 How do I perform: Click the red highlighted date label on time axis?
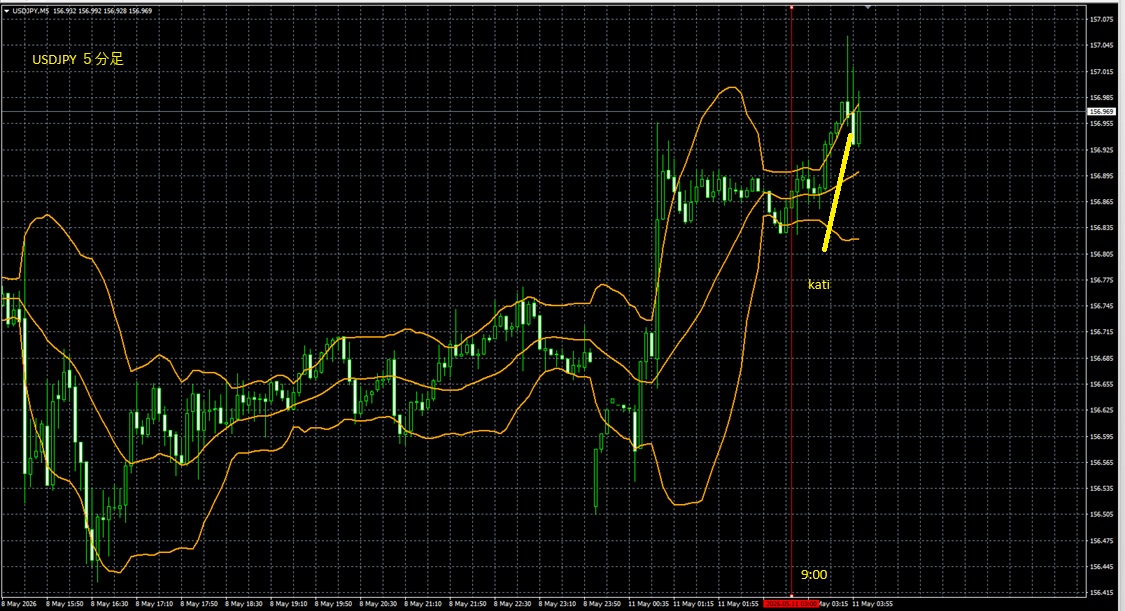pos(791,604)
